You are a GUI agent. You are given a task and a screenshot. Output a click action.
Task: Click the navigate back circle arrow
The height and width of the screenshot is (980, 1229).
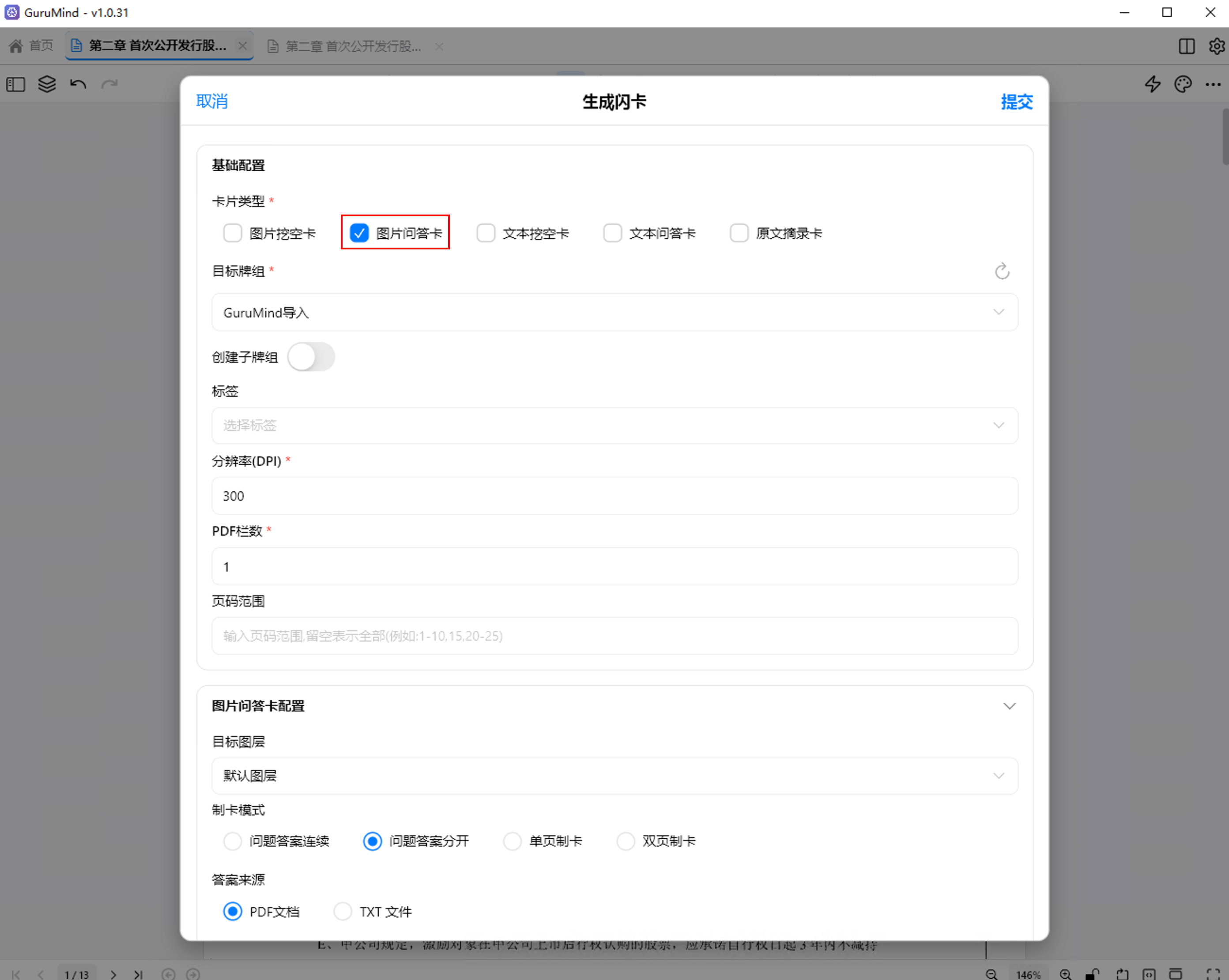point(168,974)
